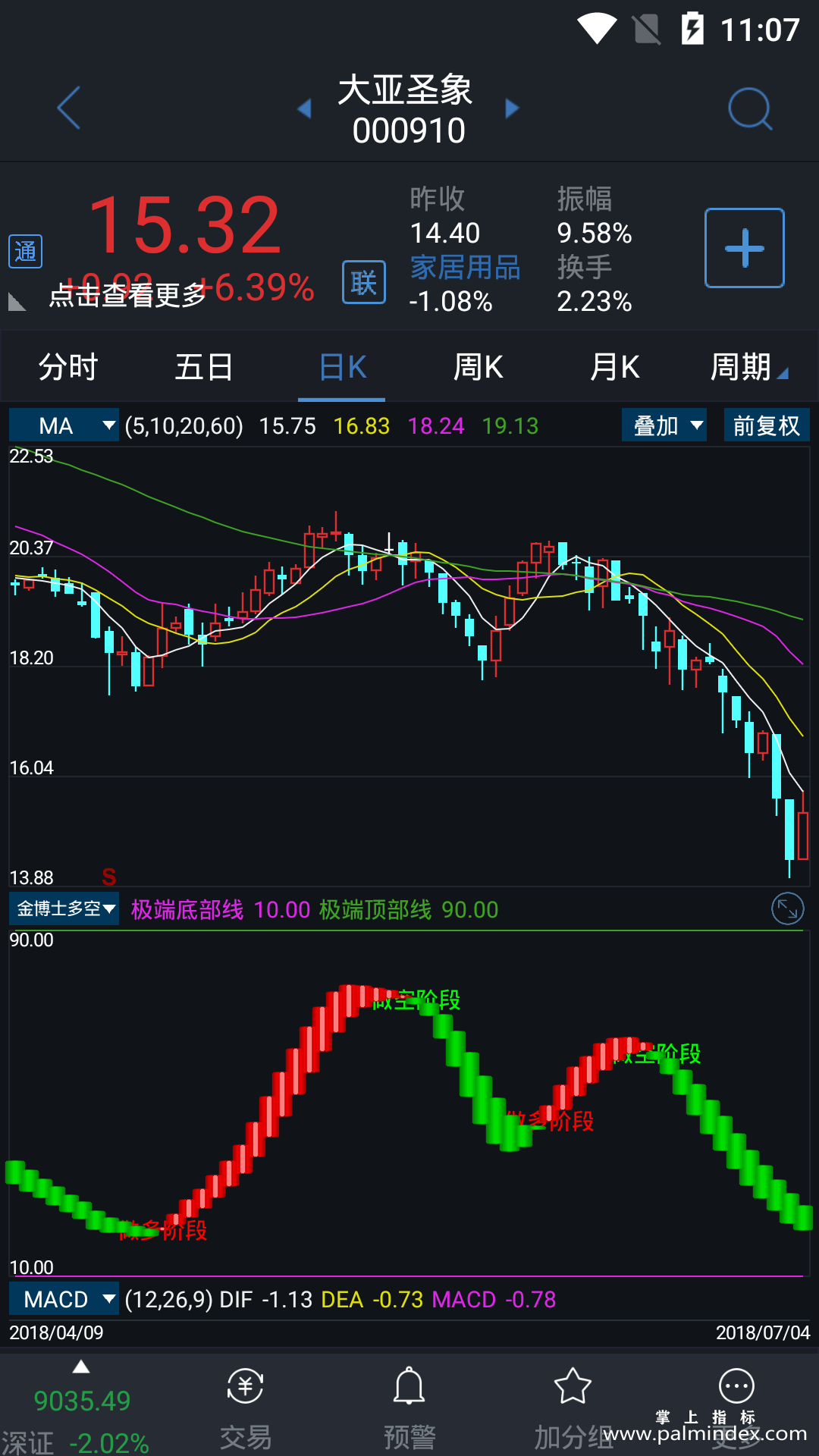Open the 交易 trade icon
Image resolution: width=819 pixels, height=1456 pixels.
246,1388
